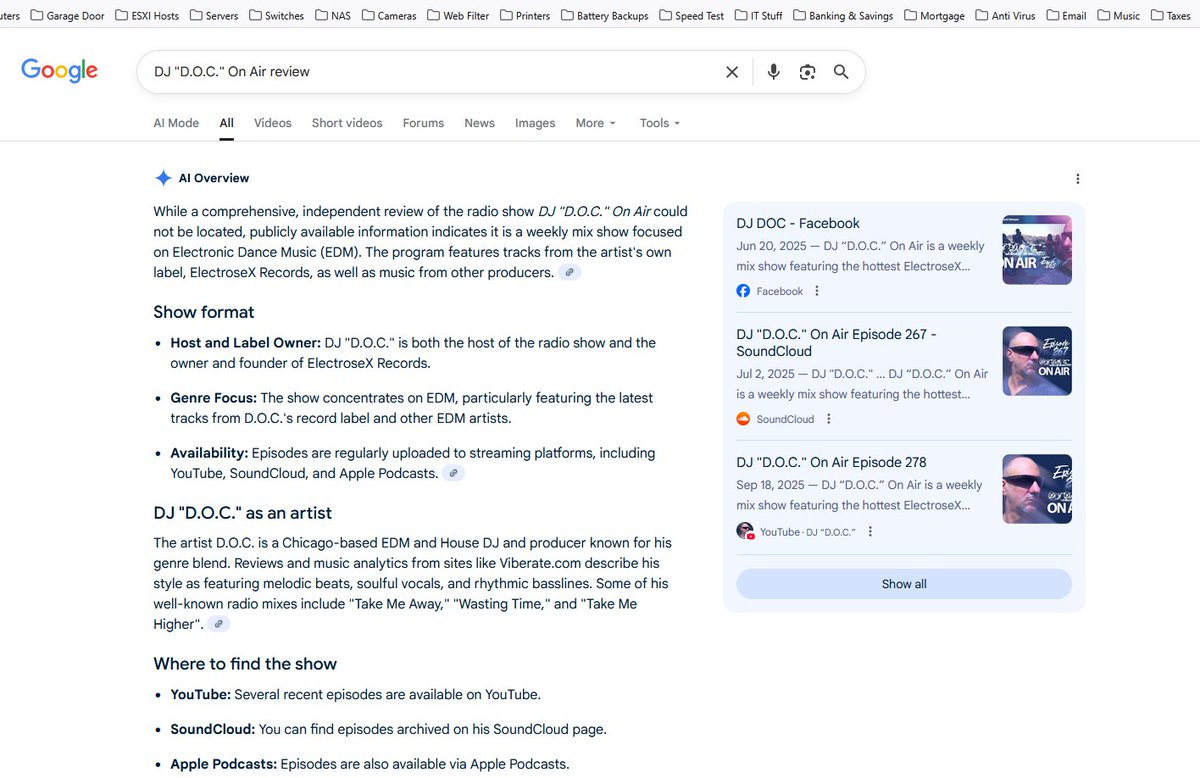Open the Switches bookmark folder
Image resolution: width=1200 pixels, height=778 pixels.
[277, 16]
